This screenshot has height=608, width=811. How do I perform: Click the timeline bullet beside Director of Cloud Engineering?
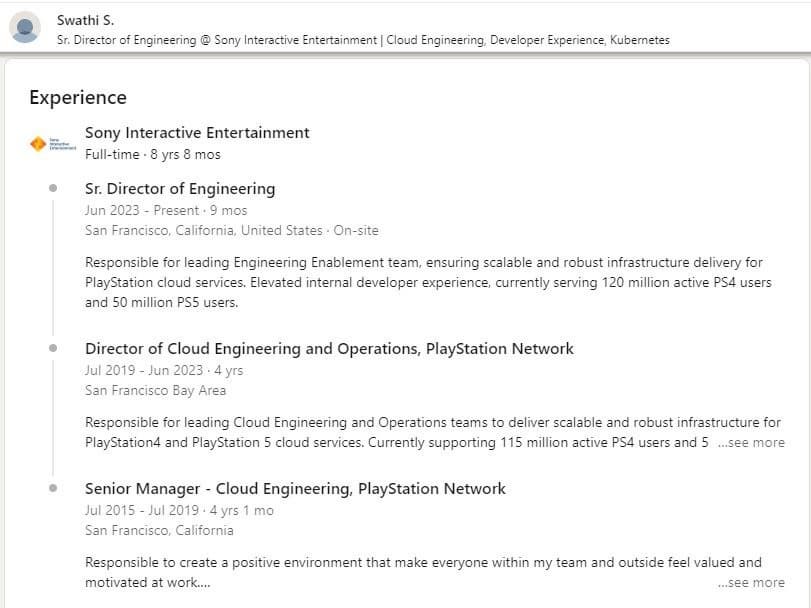(52, 348)
